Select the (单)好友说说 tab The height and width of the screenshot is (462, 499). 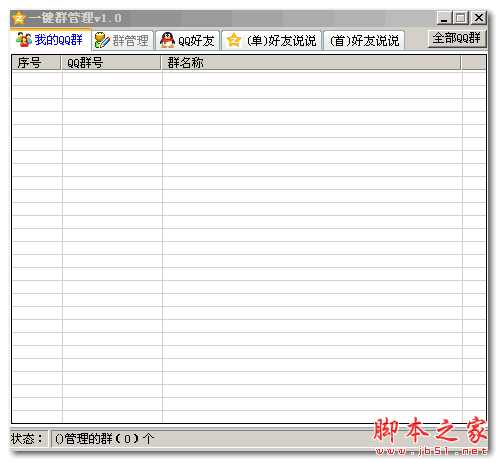click(x=272, y=41)
